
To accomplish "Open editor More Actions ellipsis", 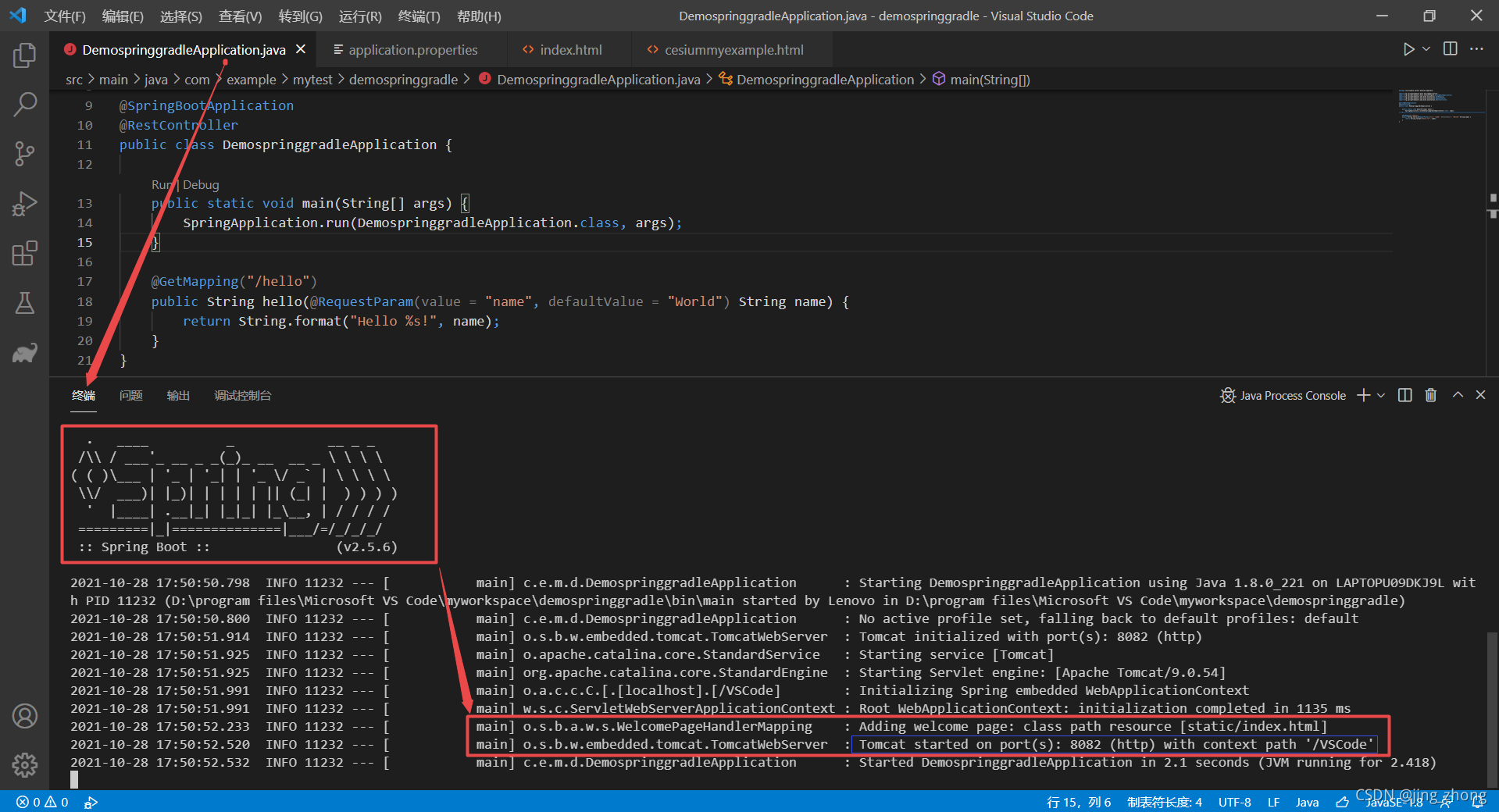I will (1476, 49).
